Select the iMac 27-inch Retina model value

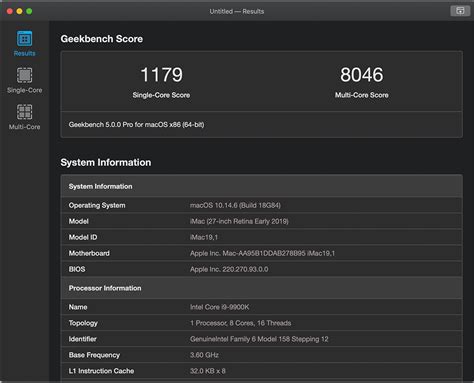(239, 221)
